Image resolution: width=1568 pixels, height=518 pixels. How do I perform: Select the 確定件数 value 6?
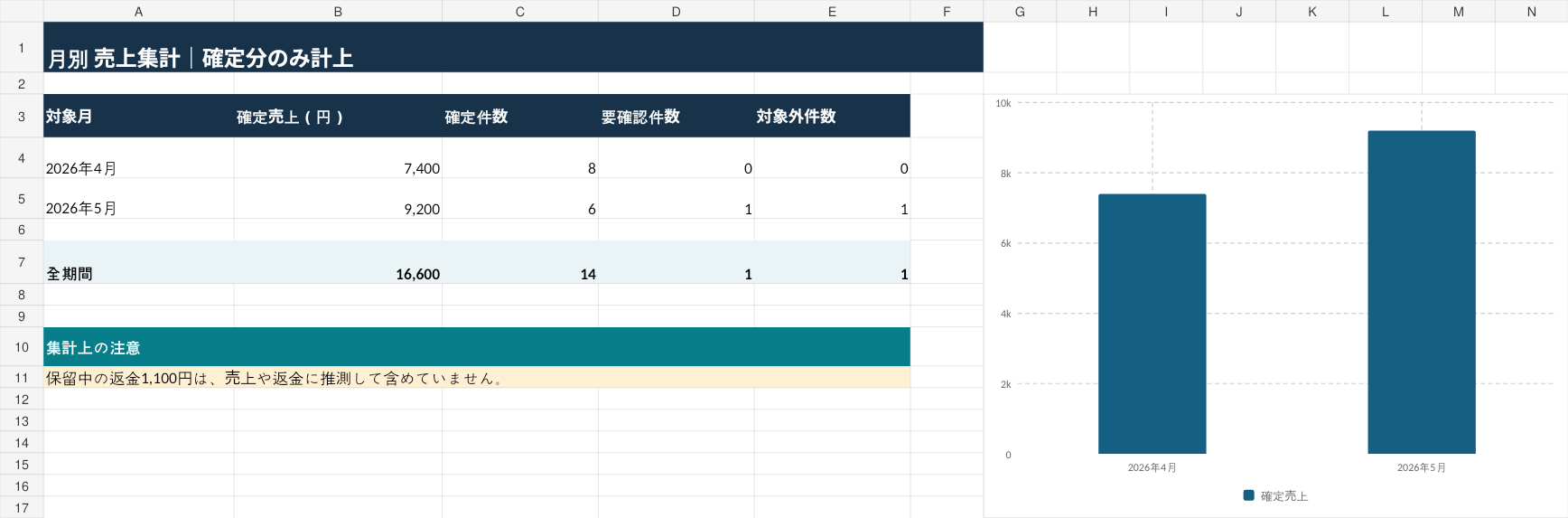coord(520,199)
